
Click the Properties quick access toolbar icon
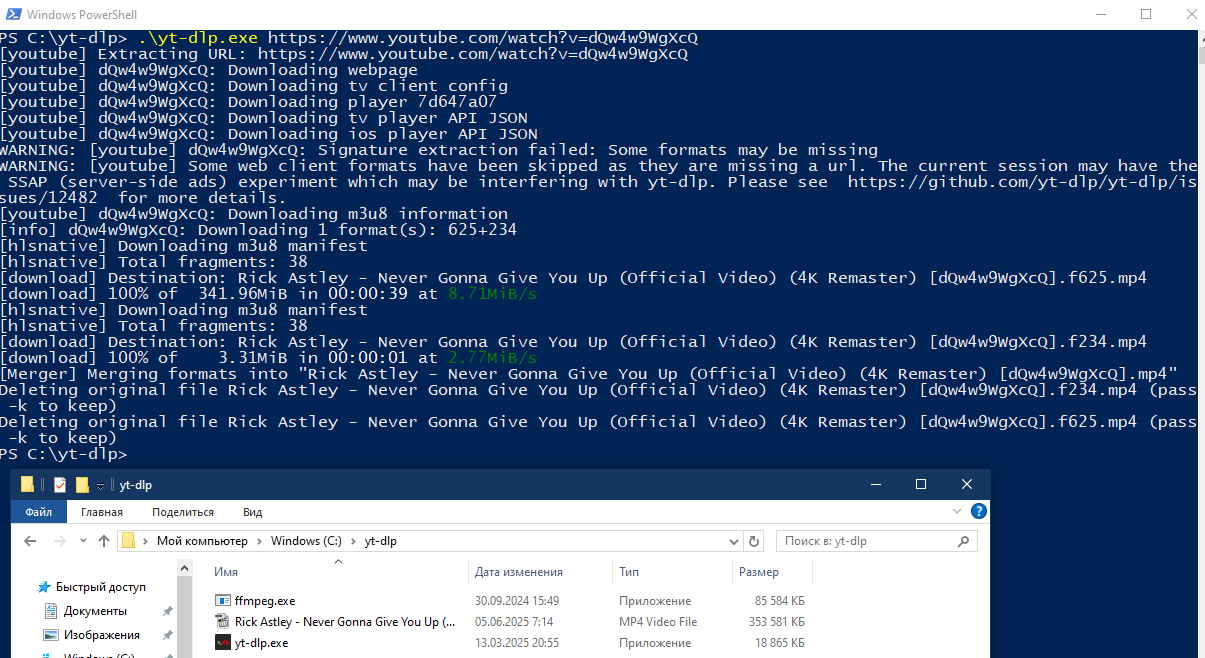(x=59, y=485)
